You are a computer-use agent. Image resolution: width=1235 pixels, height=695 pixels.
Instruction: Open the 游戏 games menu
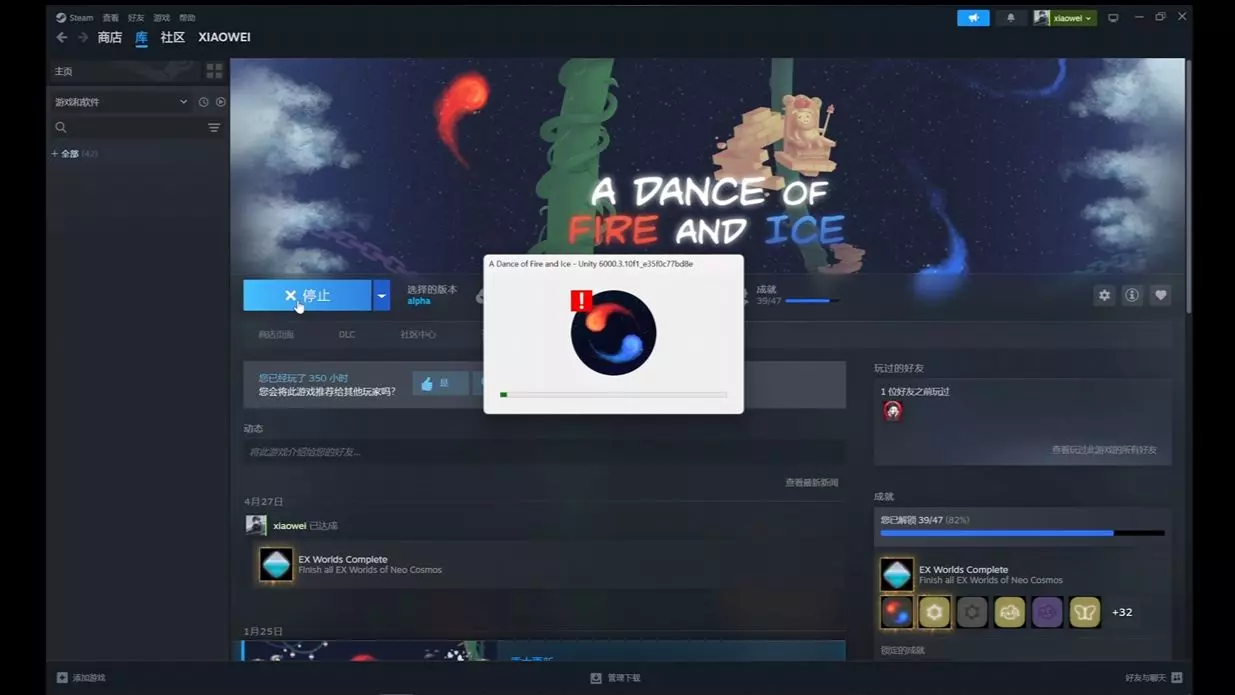162,17
